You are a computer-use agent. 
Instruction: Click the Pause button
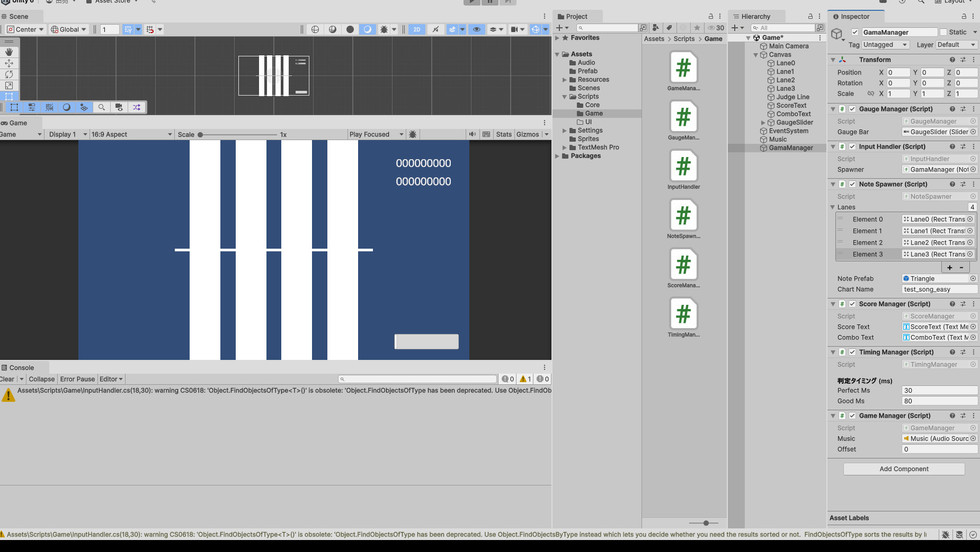coord(490,2)
